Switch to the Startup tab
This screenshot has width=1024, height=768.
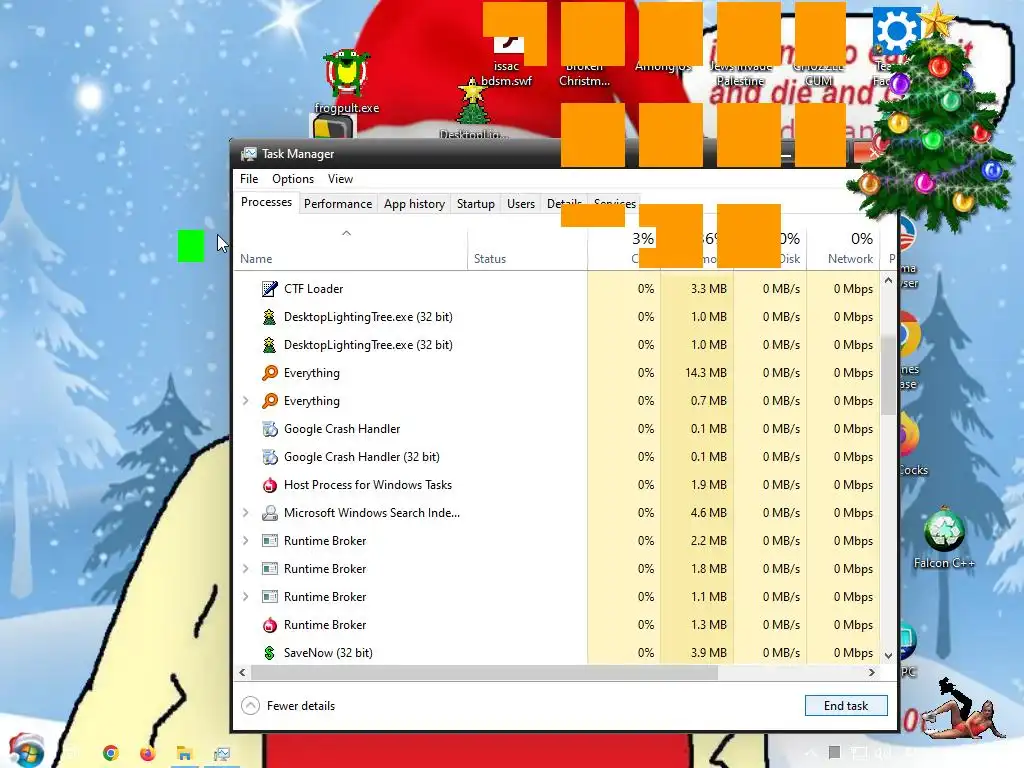point(475,204)
